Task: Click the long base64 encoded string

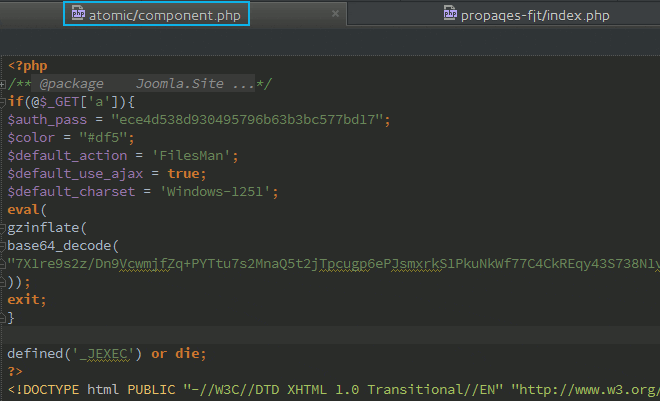Action: tap(334, 264)
